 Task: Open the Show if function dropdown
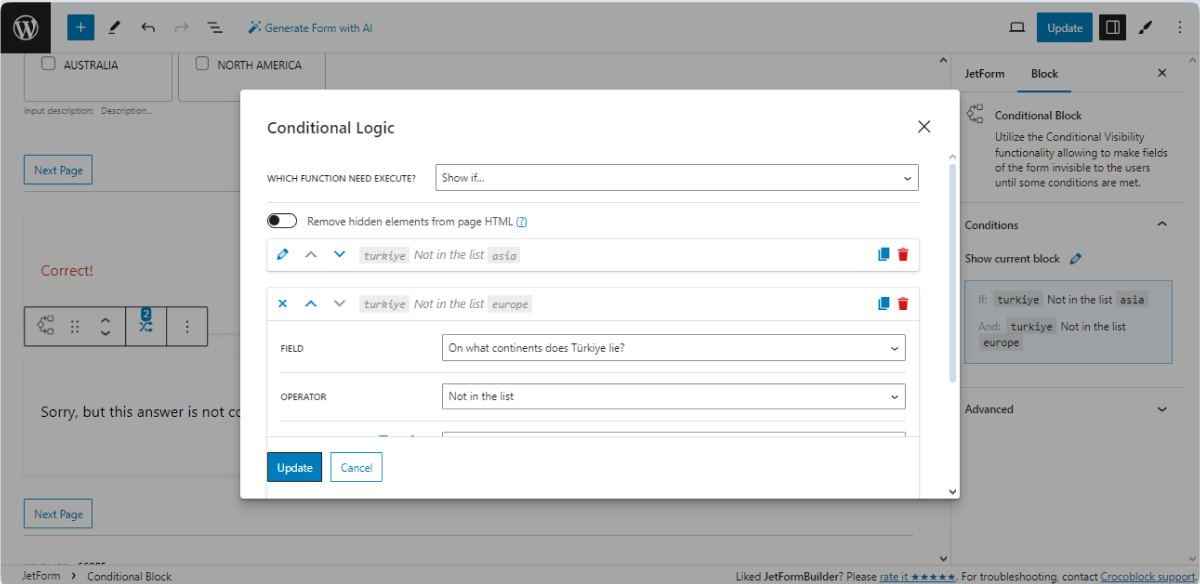pos(675,177)
